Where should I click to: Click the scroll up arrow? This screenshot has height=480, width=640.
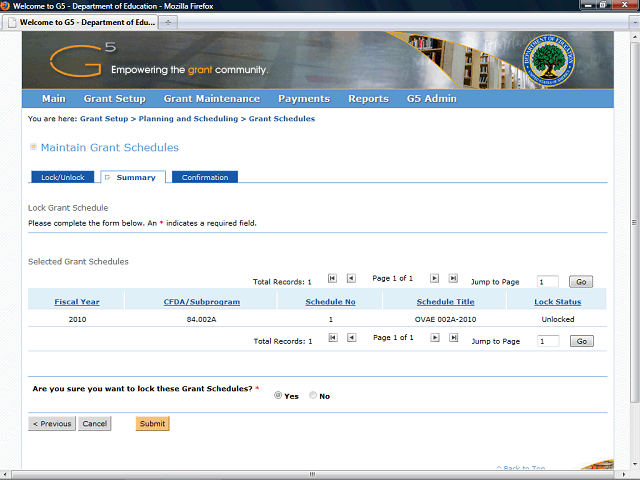635,36
